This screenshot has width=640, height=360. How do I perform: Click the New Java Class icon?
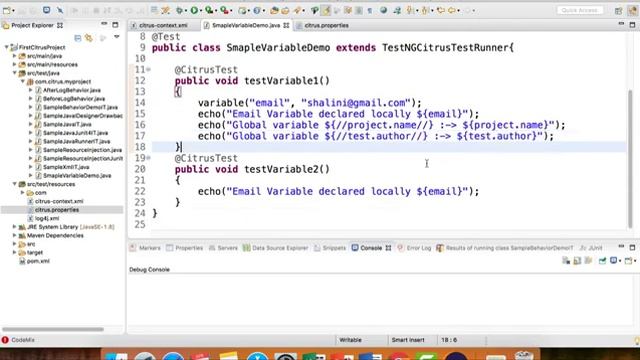tap(257, 11)
